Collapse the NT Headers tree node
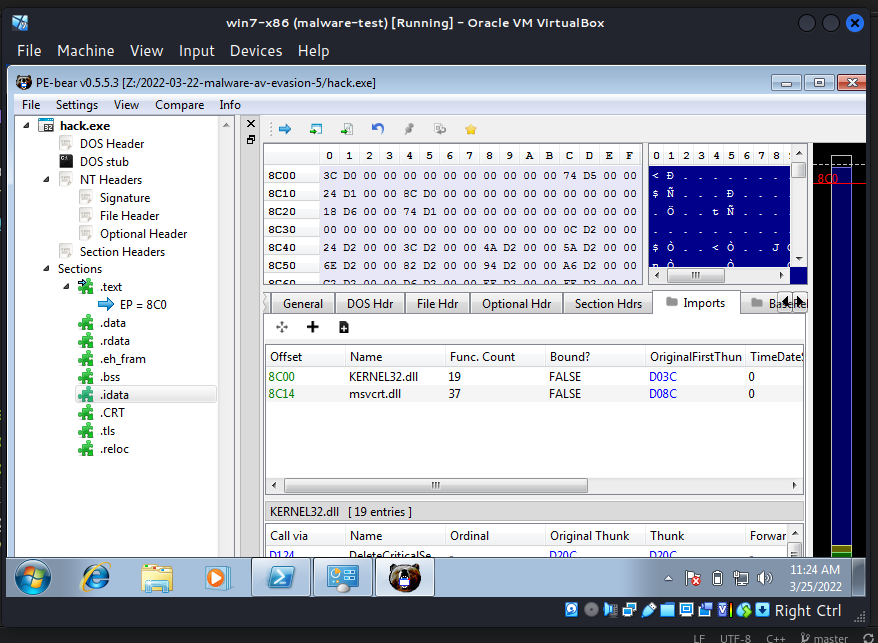 tap(47, 180)
